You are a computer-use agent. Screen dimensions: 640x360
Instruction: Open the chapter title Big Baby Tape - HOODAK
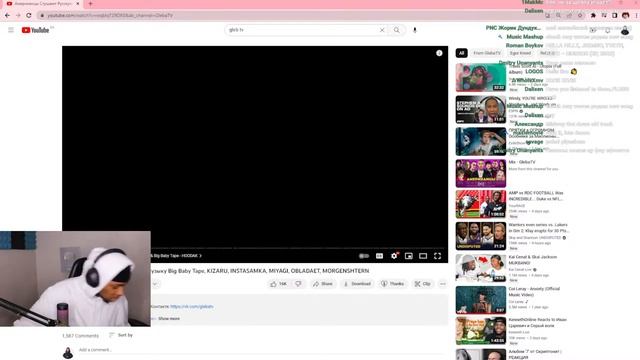[x=176, y=256]
